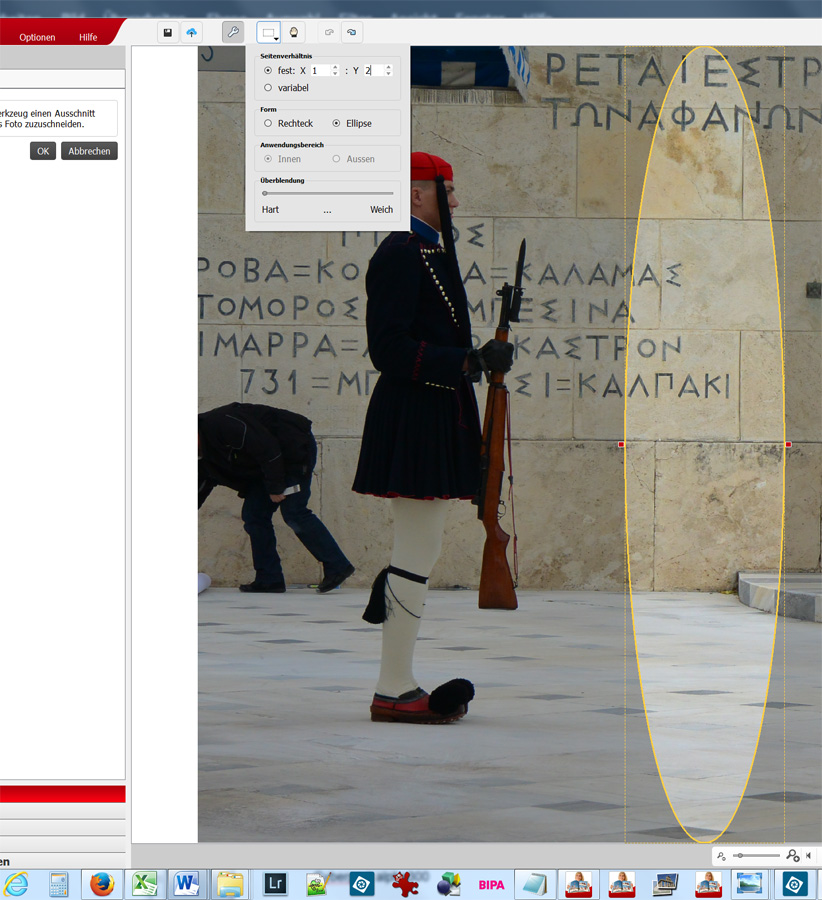Image resolution: width=822 pixels, height=900 pixels.
Task: Select the 'variabel' aspect ratio option
Action: [268, 88]
